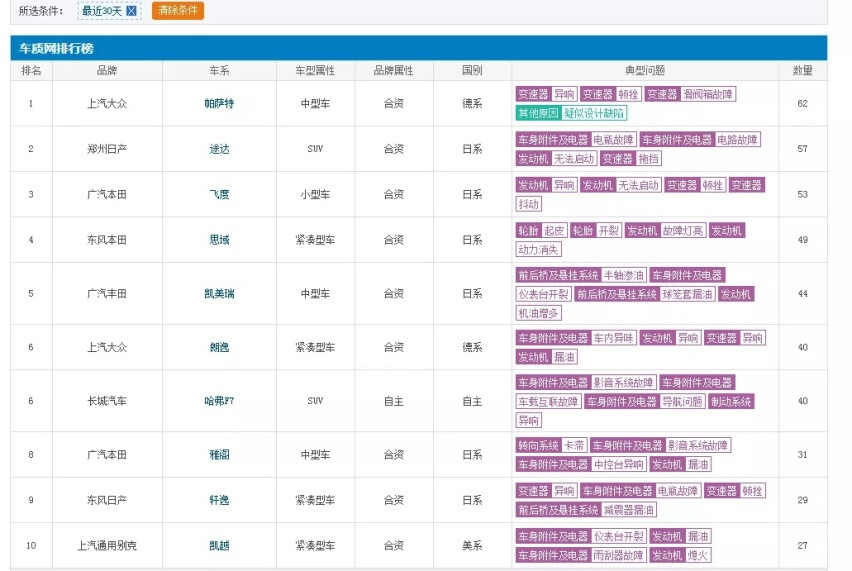The width and height of the screenshot is (852, 571).
Task: Select the 前后桥及悬挂系统 半轴渗油 tag
Action: click(x=581, y=275)
